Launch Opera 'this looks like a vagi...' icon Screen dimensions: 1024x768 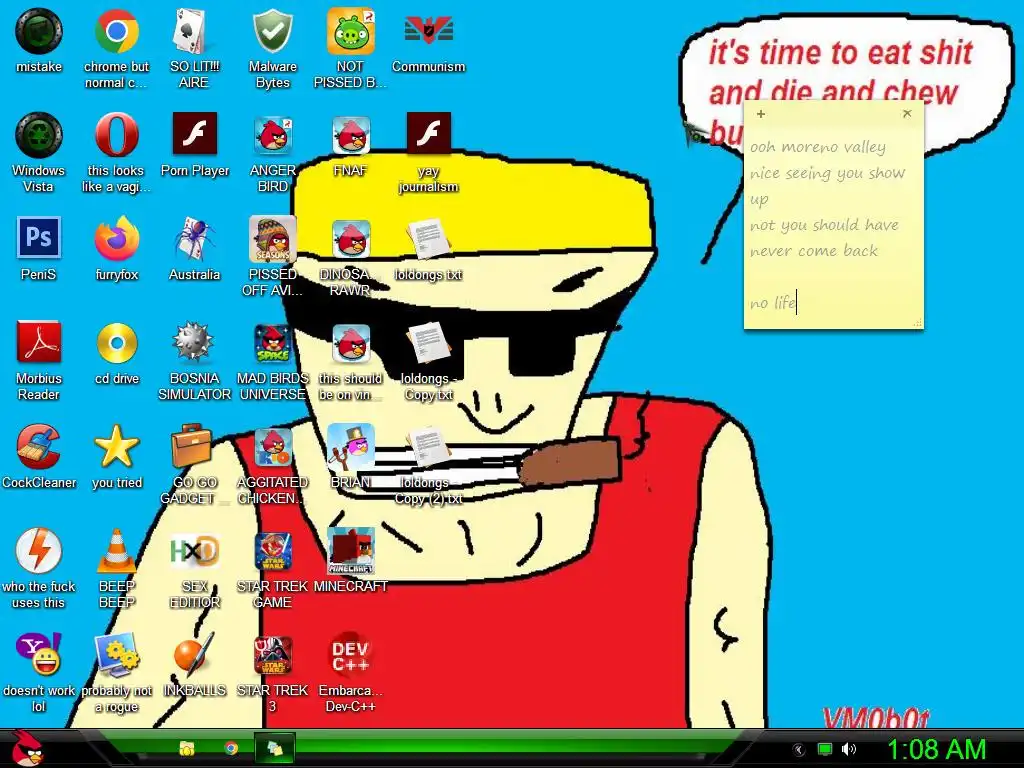116,135
